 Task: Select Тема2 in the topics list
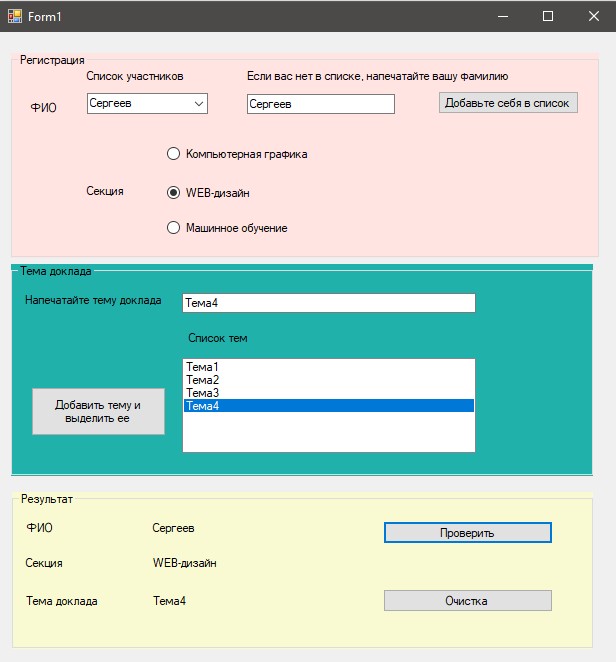tap(328, 380)
